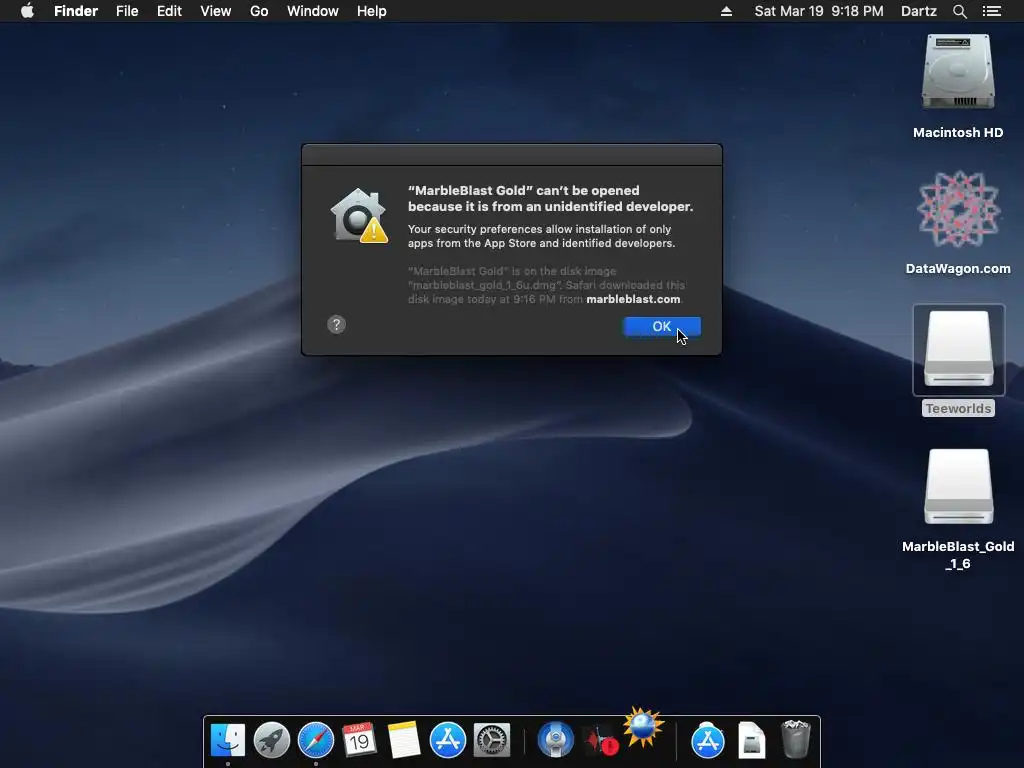Screen dimensions: 1024x768
Task: Click the Teeworlds label under the disk icon
Action: click(958, 409)
